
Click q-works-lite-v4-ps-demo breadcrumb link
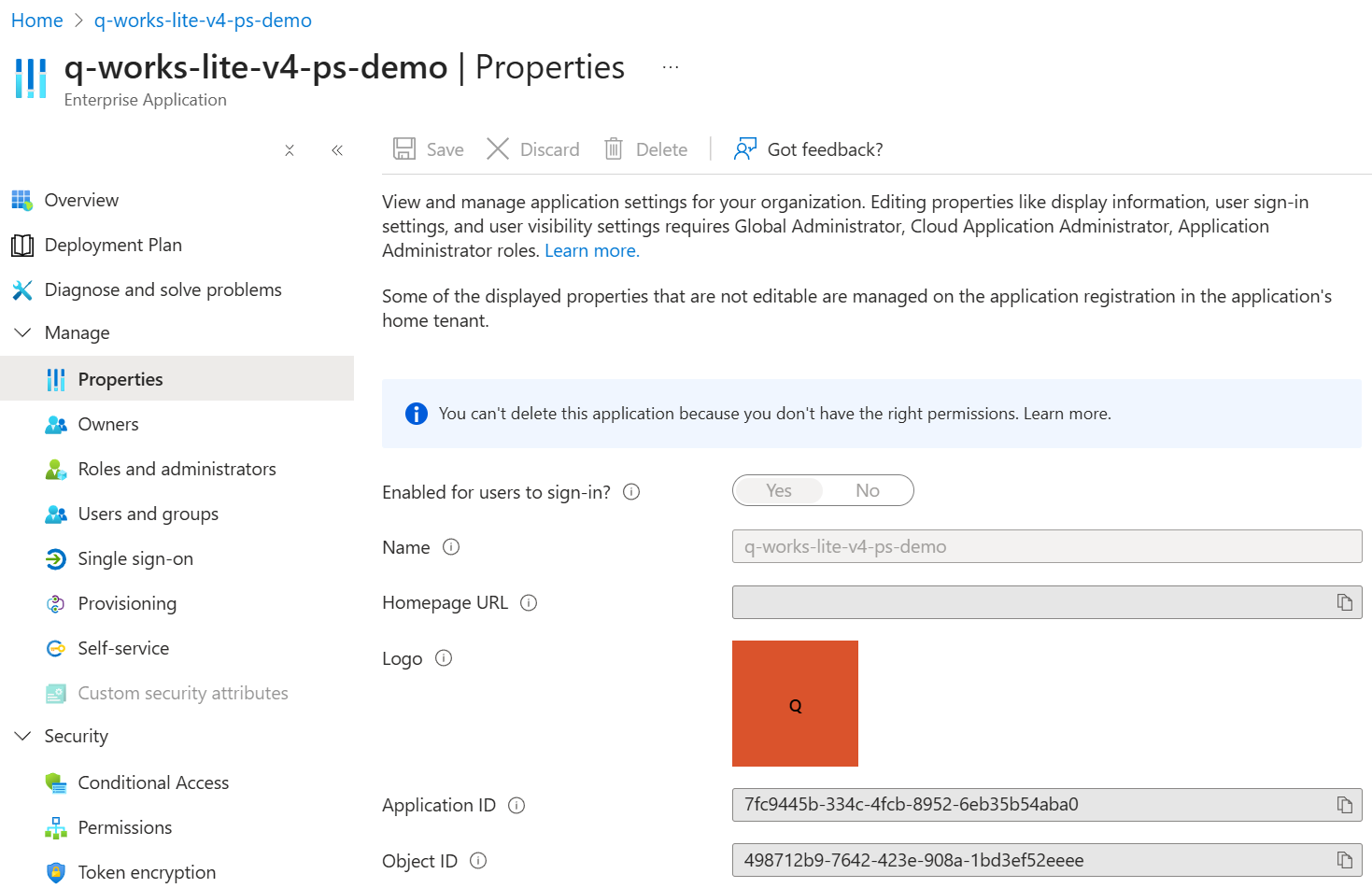click(203, 21)
